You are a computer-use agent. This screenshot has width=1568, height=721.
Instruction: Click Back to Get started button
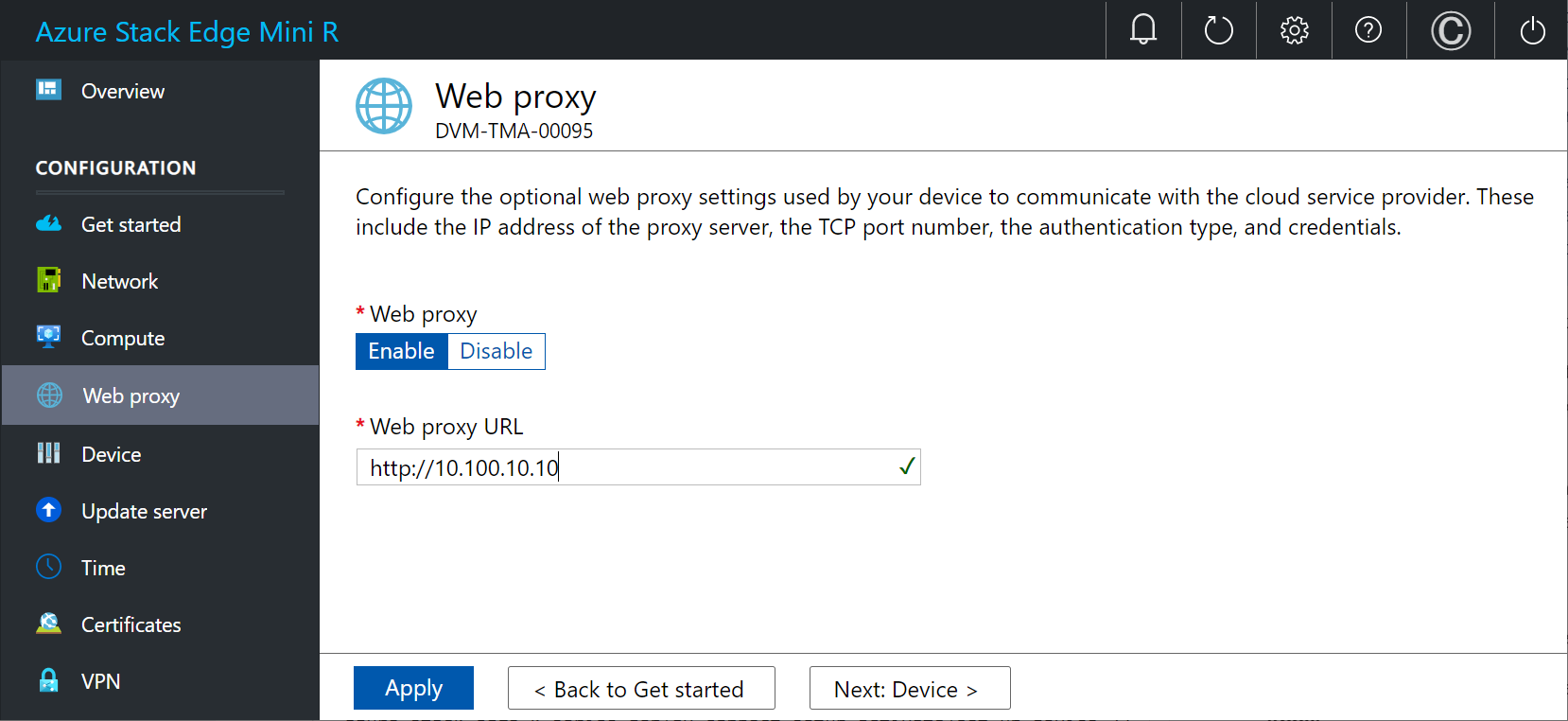641,689
